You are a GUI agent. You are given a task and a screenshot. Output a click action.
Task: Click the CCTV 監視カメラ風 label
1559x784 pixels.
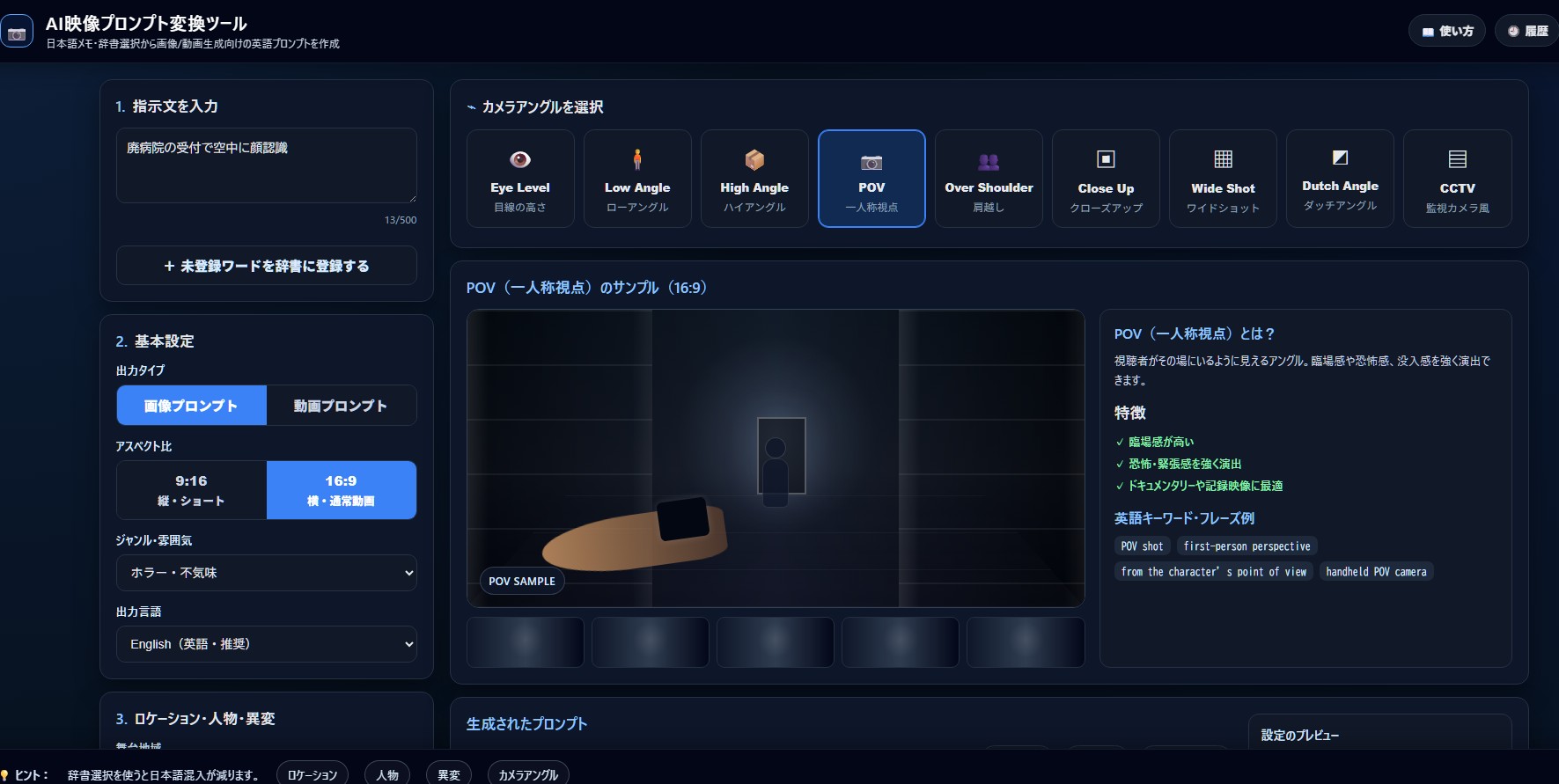1458,209
